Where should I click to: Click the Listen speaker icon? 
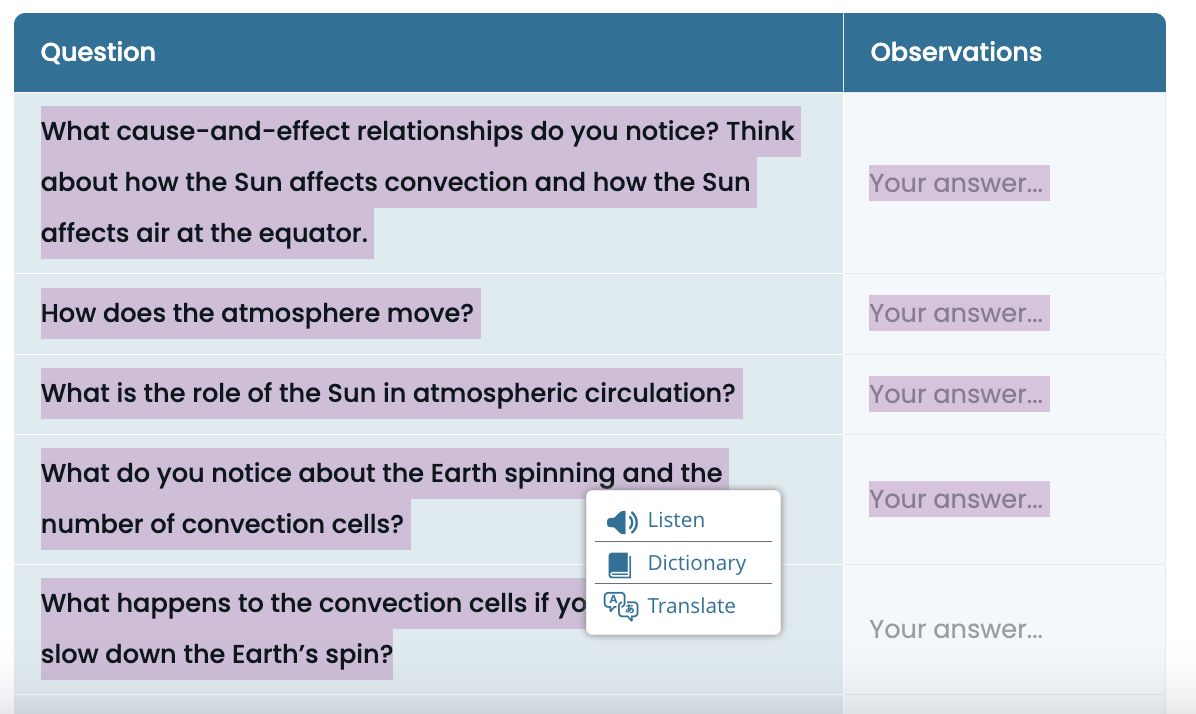coord(622,522)
